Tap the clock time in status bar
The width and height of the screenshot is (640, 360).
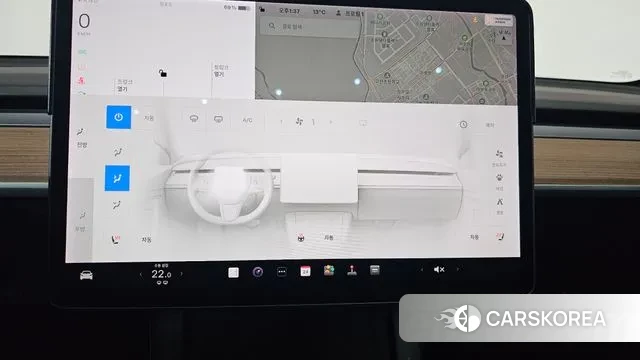(289, 11)
